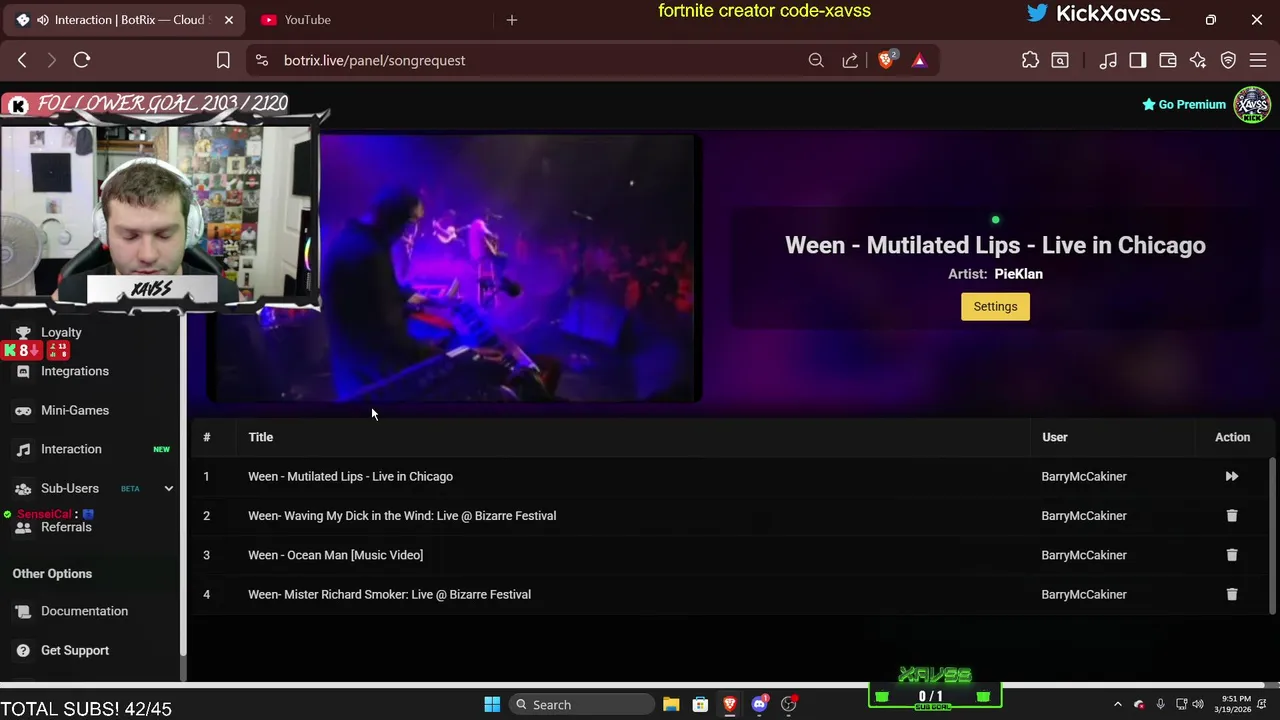
Task: Open Discord from the taskbar
Action: (x=760, y=705)
